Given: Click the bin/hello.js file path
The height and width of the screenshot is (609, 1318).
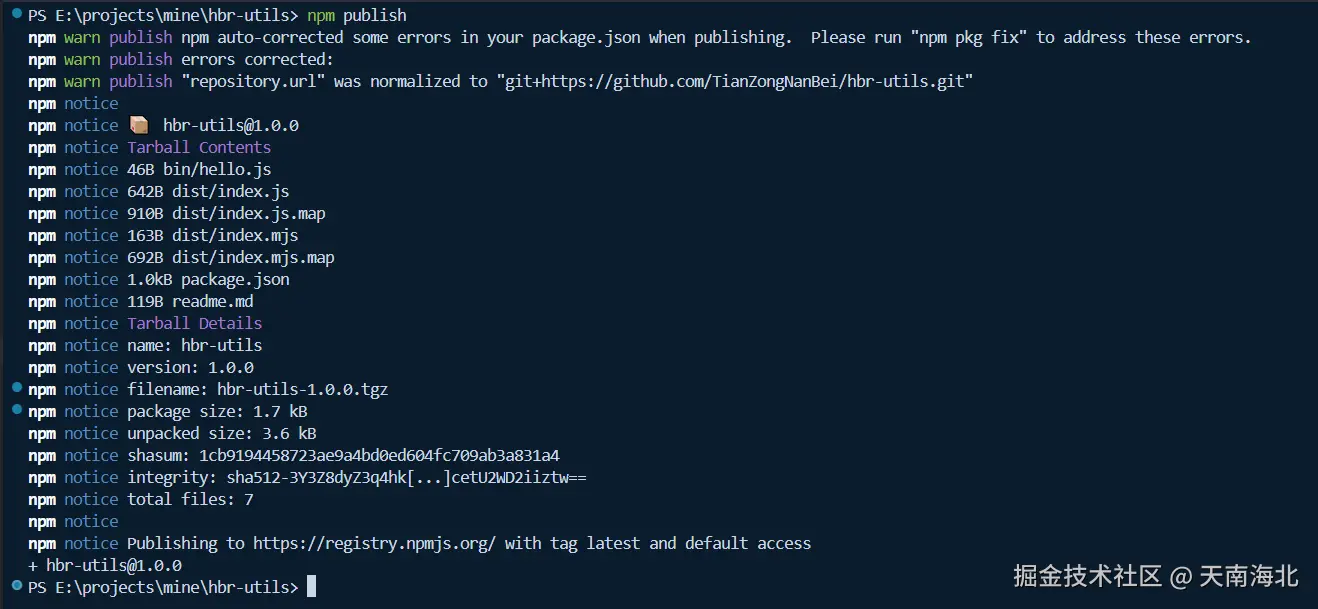Looking at the screenshot, I should [217, 169].
